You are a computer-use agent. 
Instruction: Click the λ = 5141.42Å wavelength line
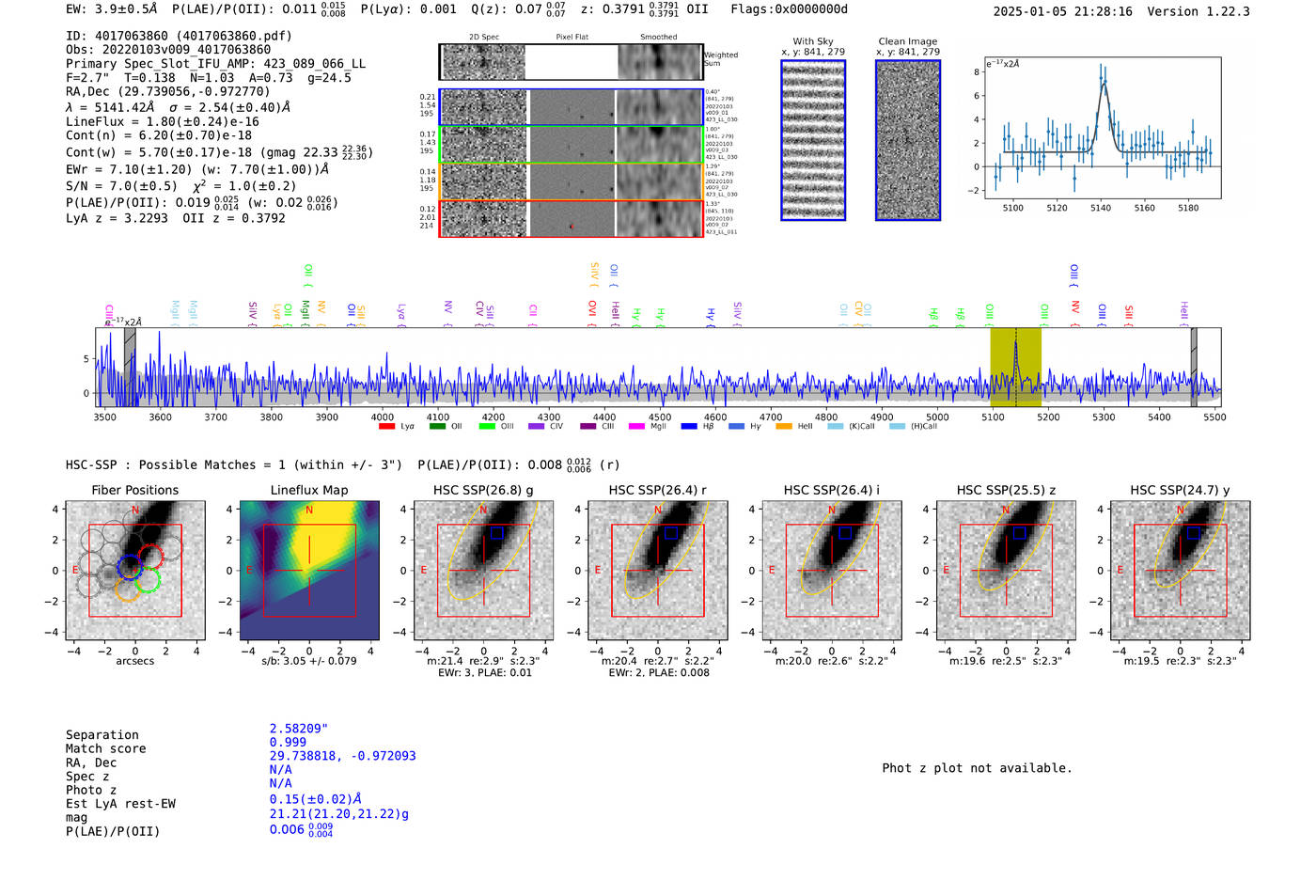(x=178, y=107)
